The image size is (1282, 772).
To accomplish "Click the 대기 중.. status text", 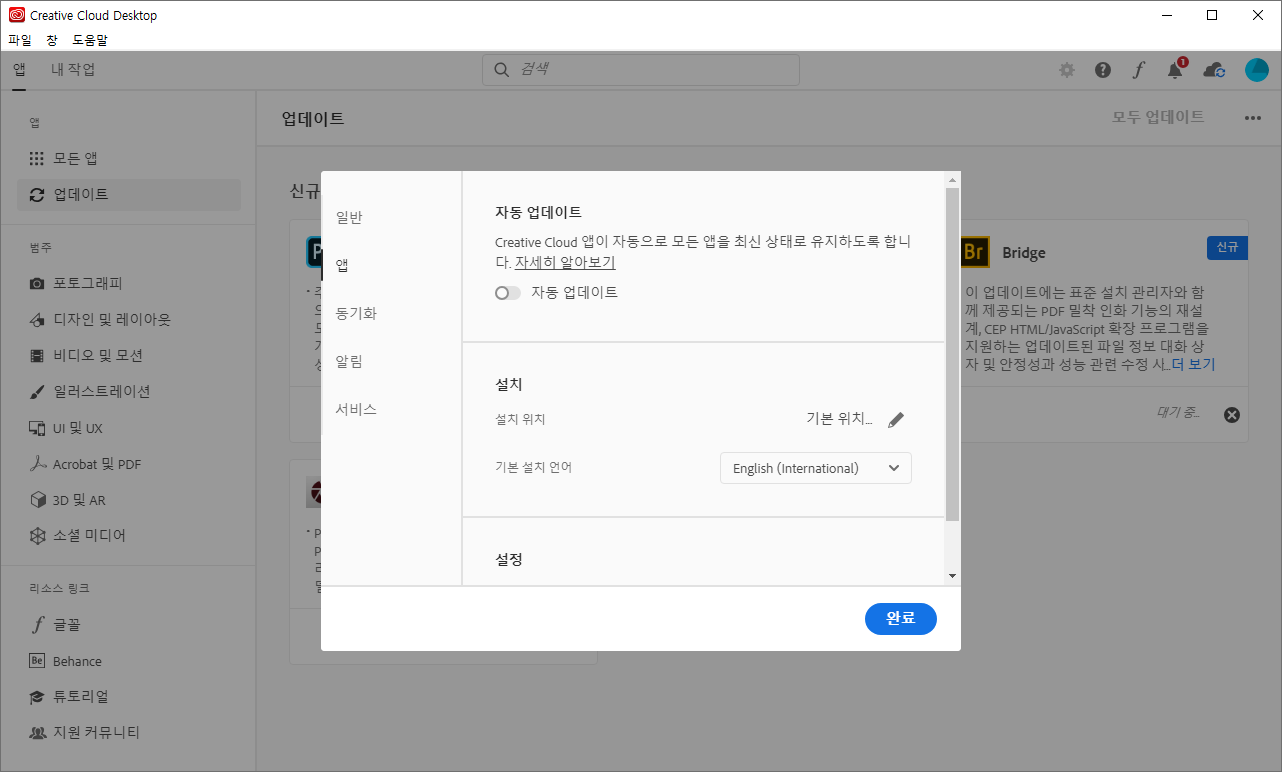I will (x=1178, y=413).
